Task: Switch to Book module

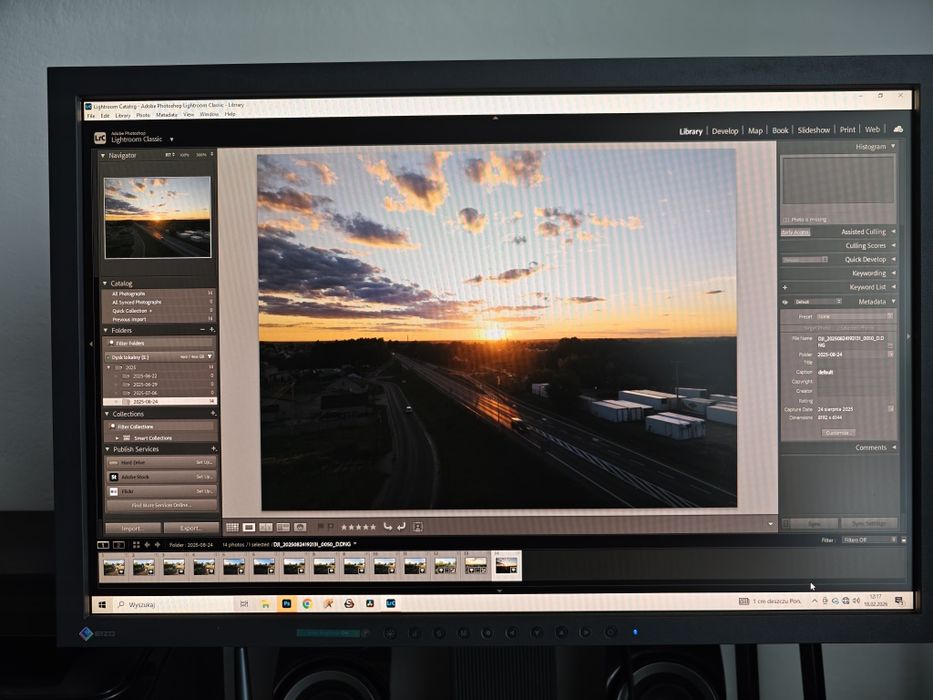Action: coord(780,130)
